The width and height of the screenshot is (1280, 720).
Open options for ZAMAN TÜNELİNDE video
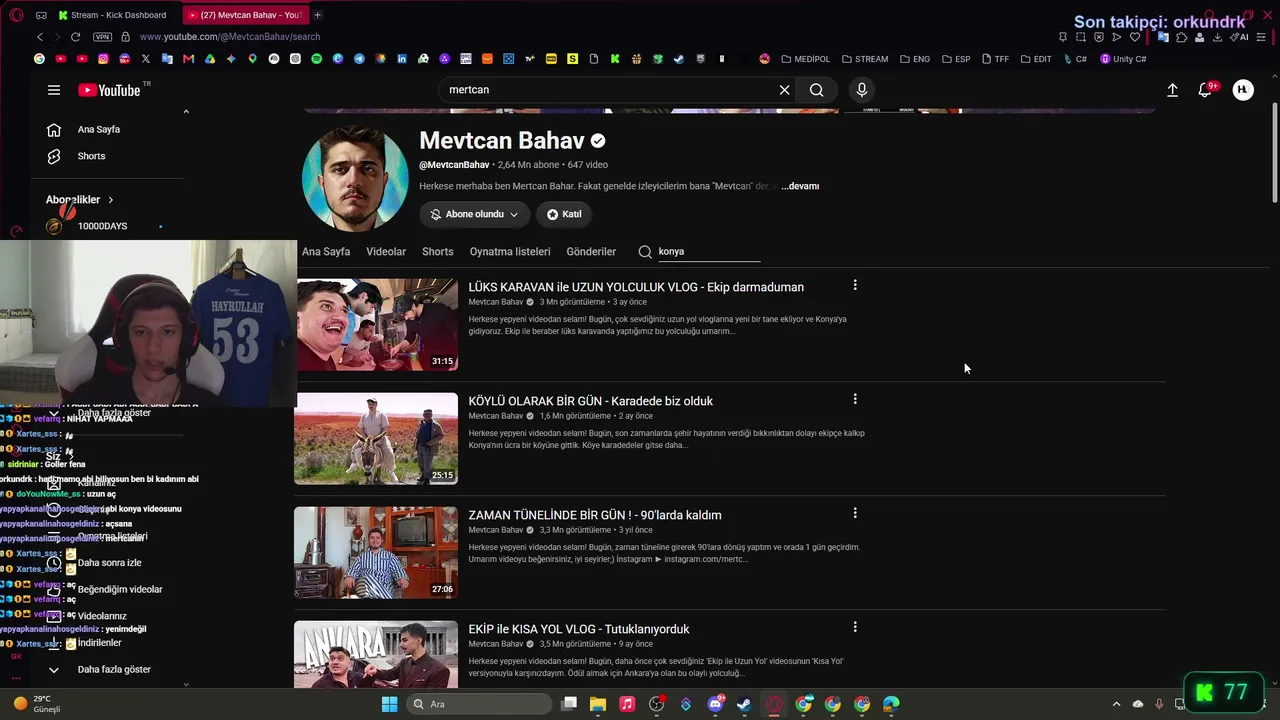(855, 513)
